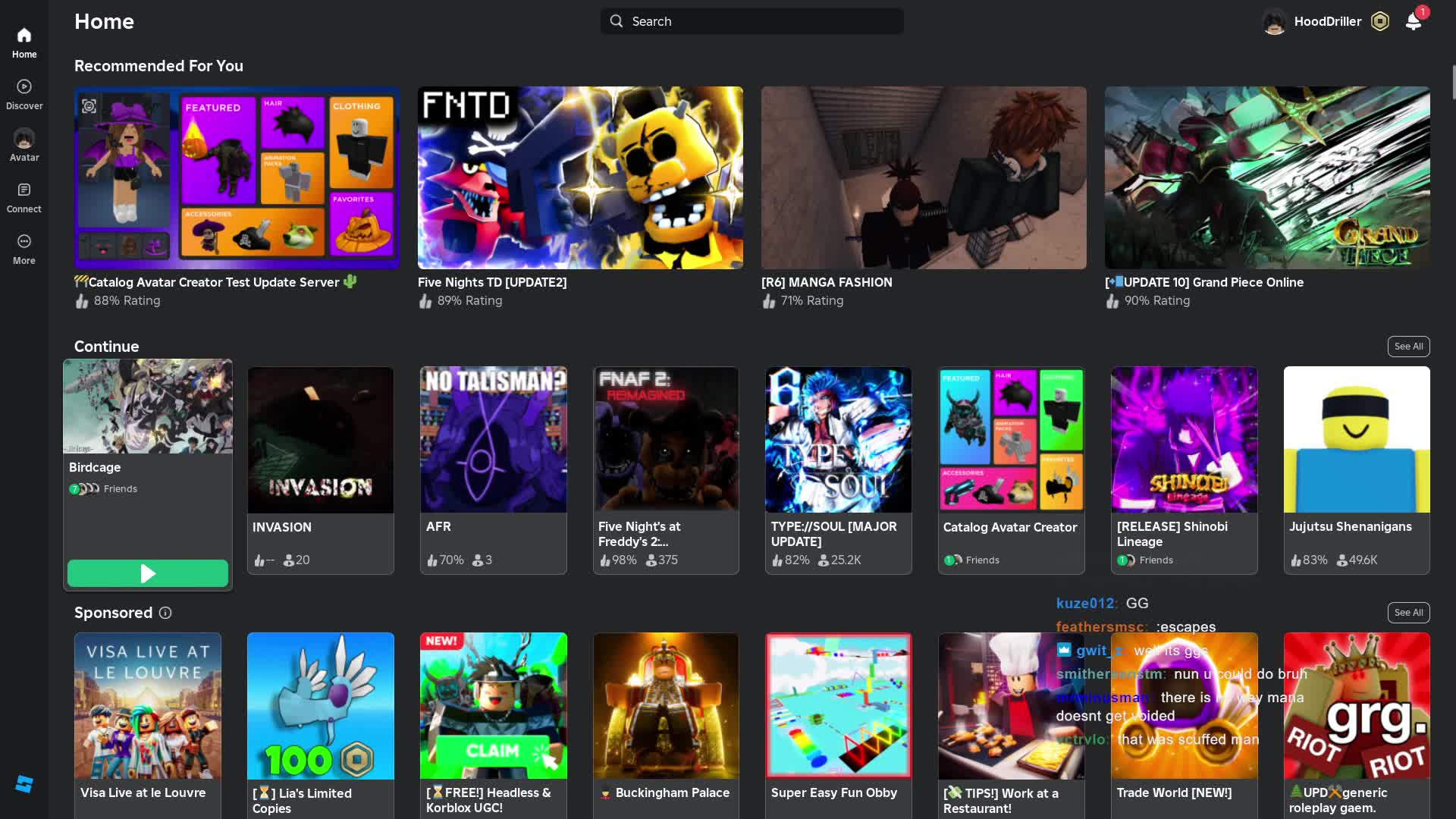The width and height of the screenshot is (1456, 819).
Task: Open the Shinobi Lineage game card
Action: 1185,470
